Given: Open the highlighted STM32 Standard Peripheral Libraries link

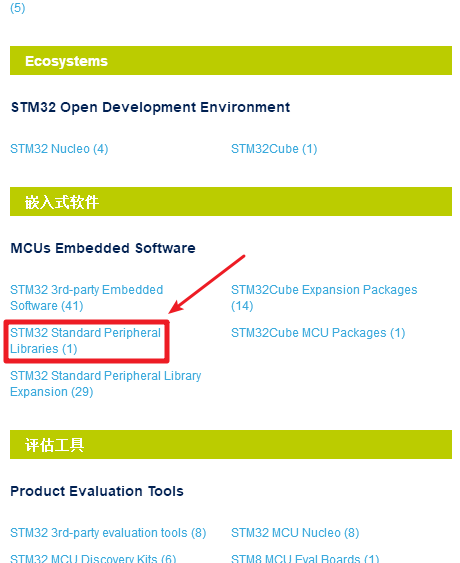Looking at the screenshot, I should tap(85, 341).
